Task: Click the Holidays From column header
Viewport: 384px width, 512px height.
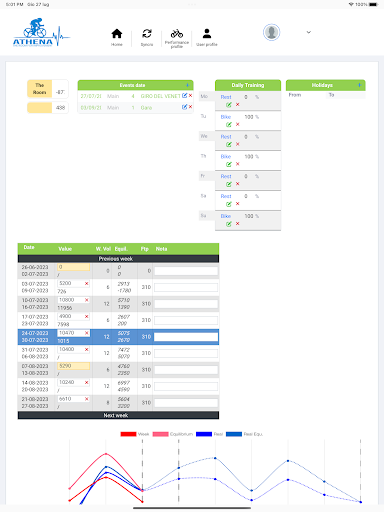Action: click(295, 95)
